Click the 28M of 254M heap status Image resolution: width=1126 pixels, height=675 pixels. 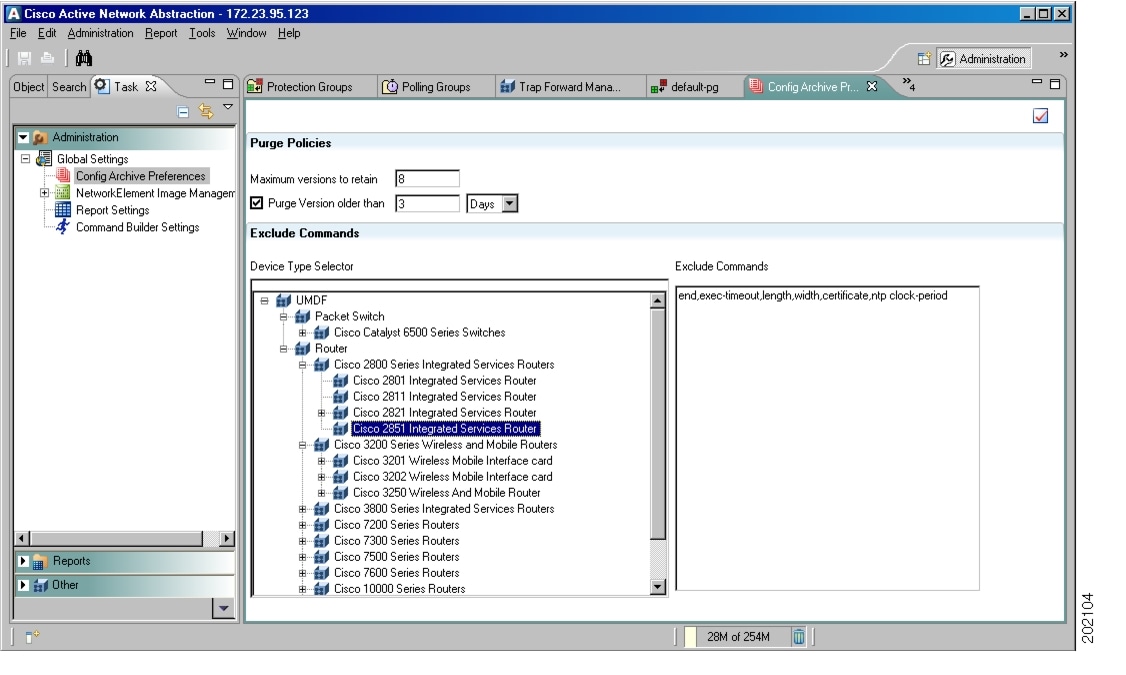tap(738, 636)
